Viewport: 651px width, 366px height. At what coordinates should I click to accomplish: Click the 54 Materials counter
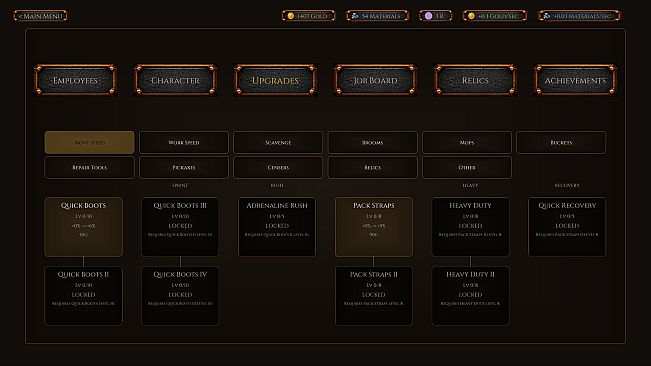click(377, 16)
